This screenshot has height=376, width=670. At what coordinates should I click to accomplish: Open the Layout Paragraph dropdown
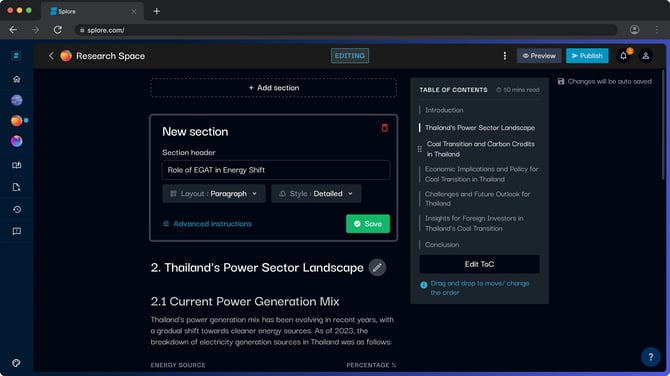click(x=214, y=194)
